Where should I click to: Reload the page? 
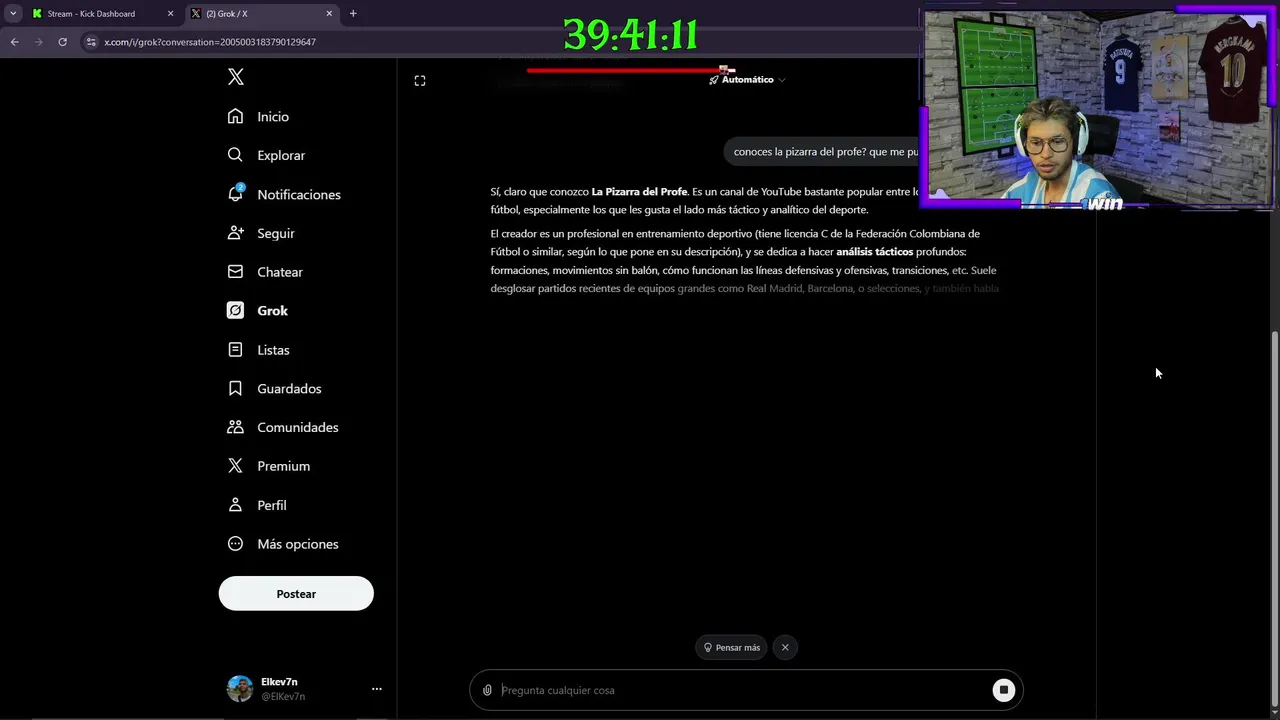[62, 42]
